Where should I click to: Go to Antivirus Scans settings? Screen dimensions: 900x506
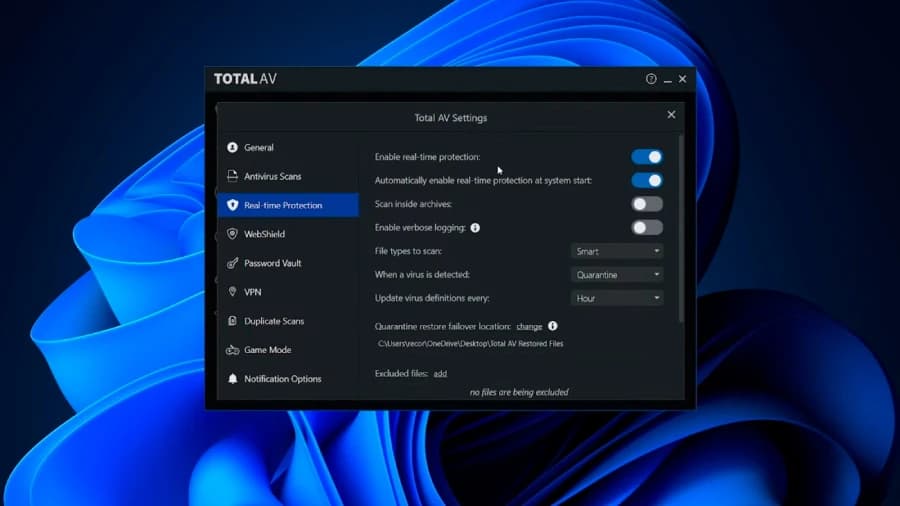pos(288,176)
